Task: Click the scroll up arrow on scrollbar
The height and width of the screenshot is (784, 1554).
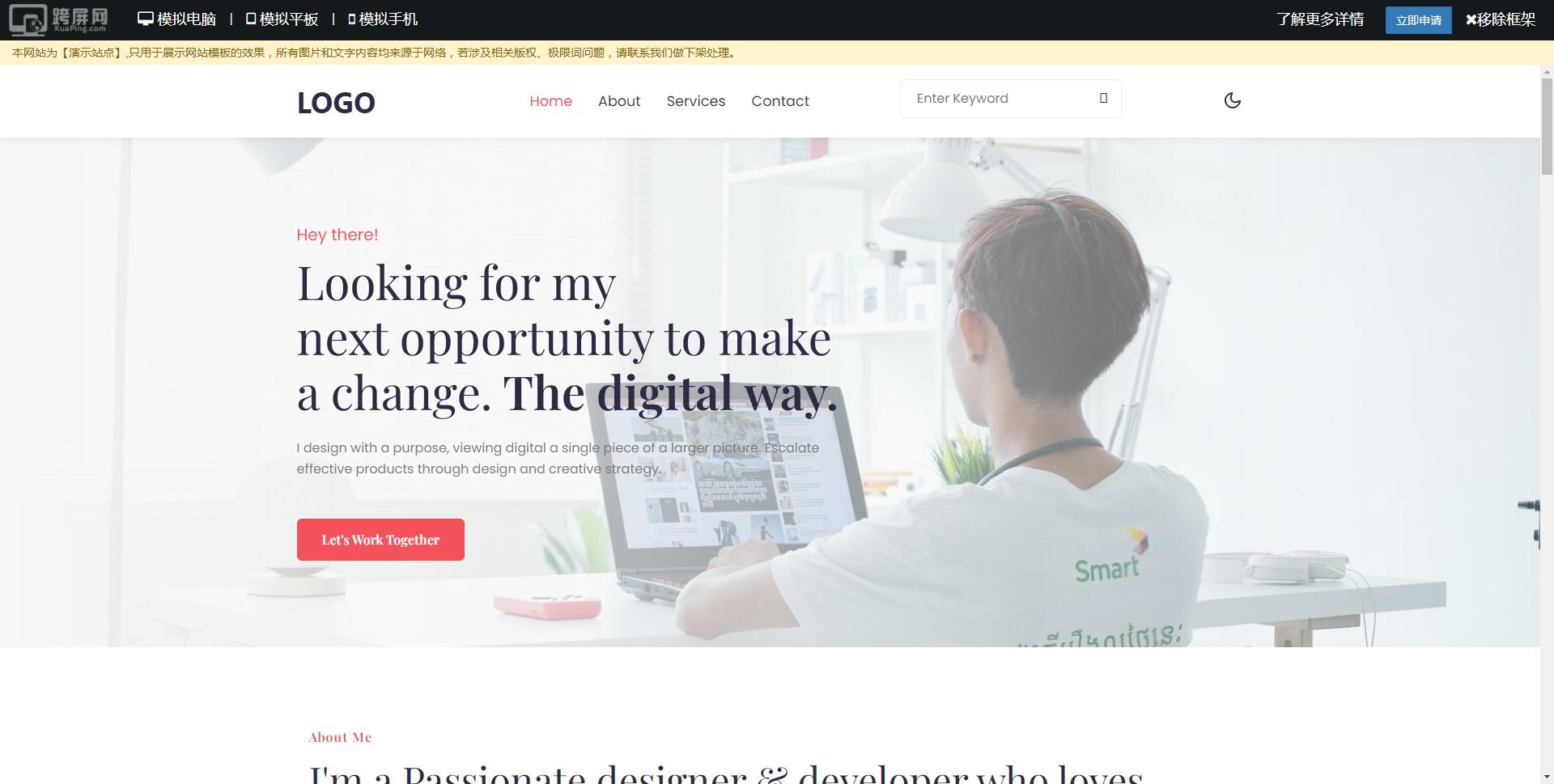Action: 1547,71
